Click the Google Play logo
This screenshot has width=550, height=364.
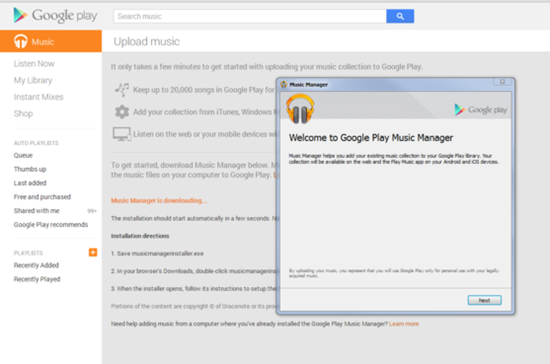pyautogui.click(x=55, y=16)
